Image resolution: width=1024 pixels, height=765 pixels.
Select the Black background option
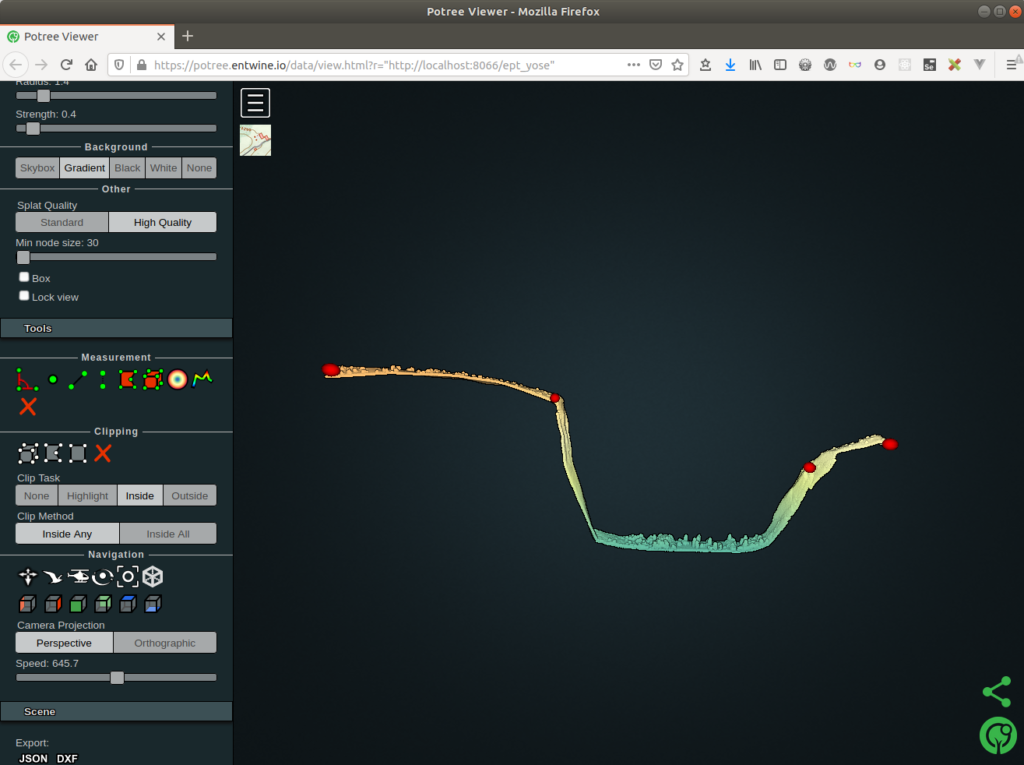coord(126,167)
